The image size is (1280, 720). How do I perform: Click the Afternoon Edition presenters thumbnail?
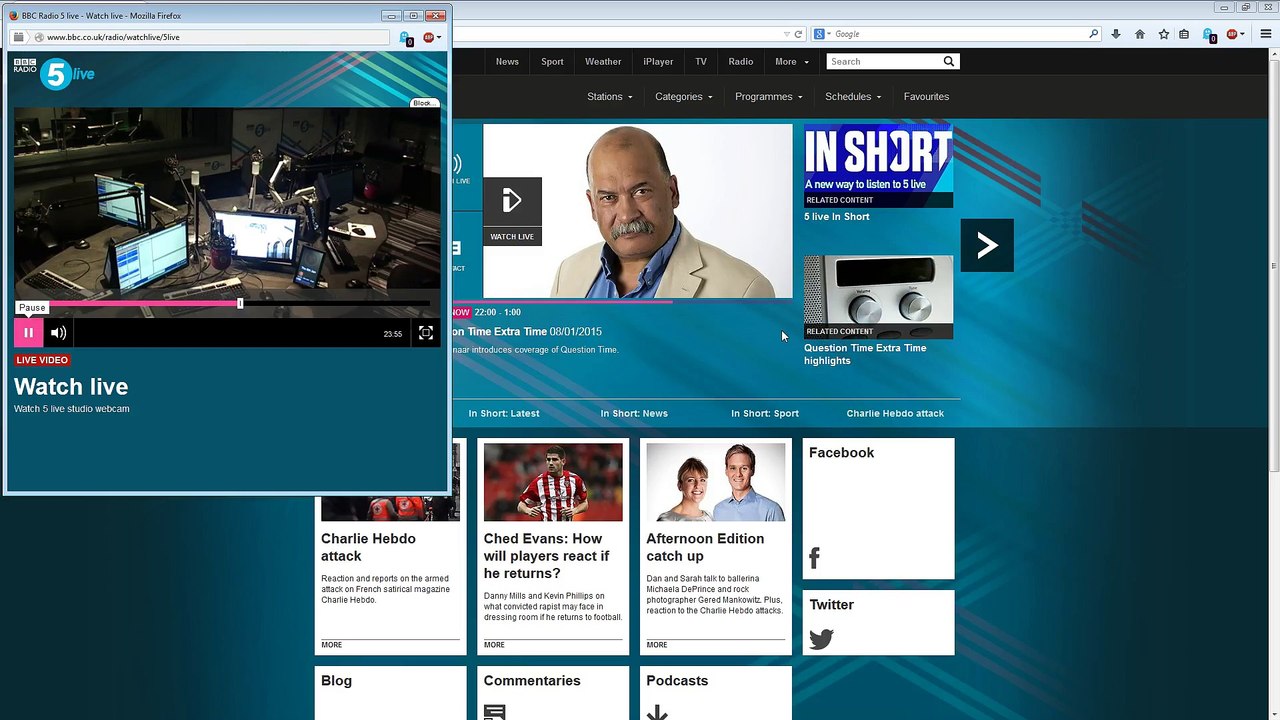(716, 482)
